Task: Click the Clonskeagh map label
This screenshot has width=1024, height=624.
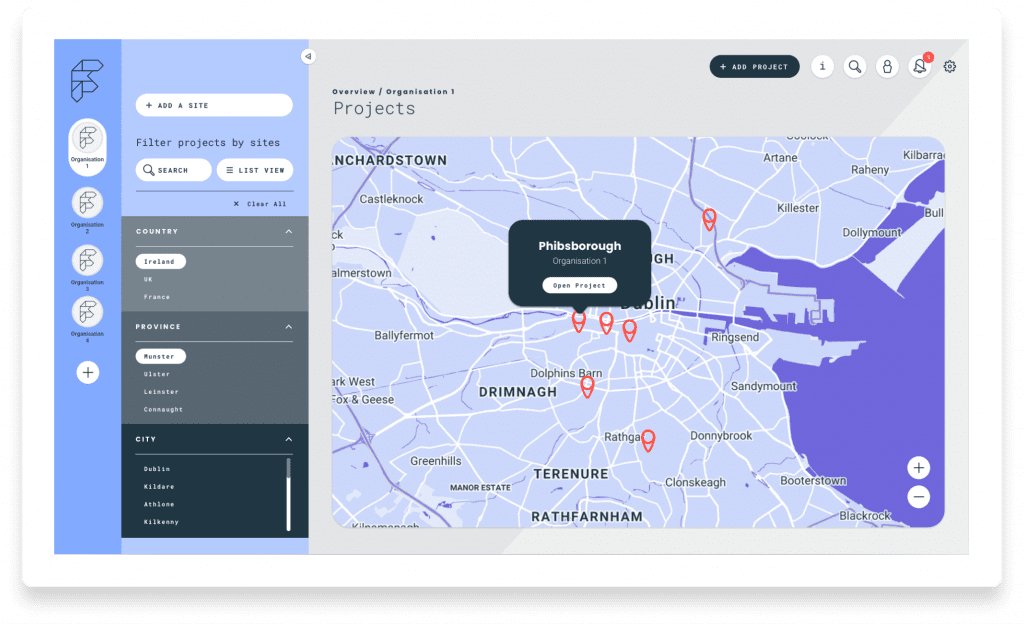Action: (695, 482)
